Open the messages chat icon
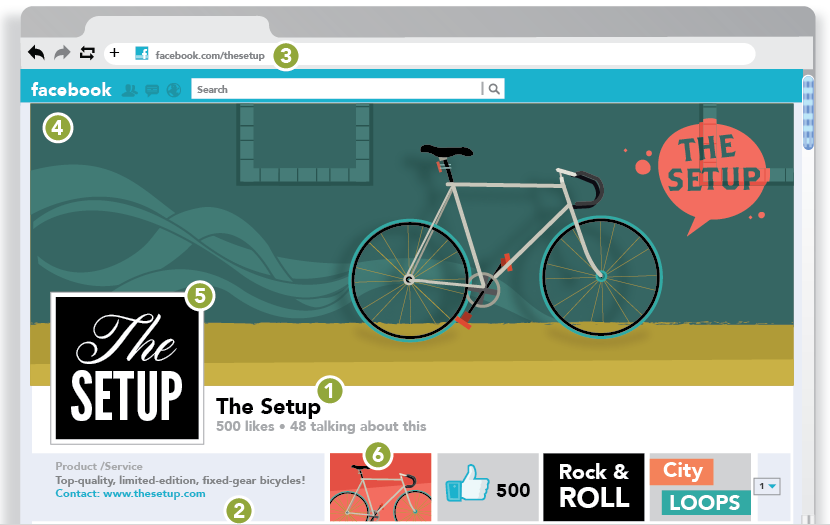The height and width of the screenshot is (525, 830). (x=152, y=90)
